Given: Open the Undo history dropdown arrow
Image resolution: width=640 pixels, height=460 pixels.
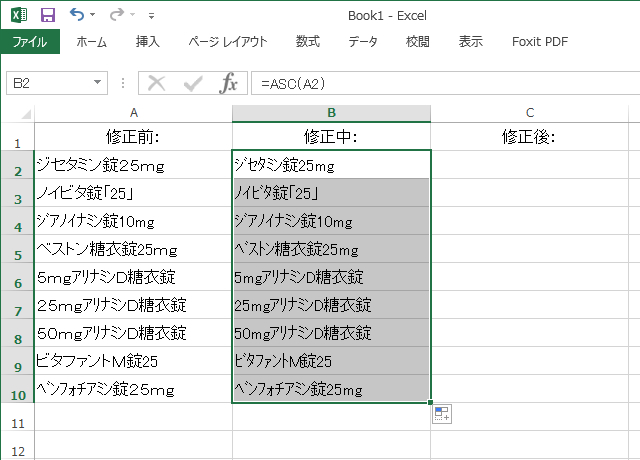Looking at the screenshot, I should pos(93,16).
